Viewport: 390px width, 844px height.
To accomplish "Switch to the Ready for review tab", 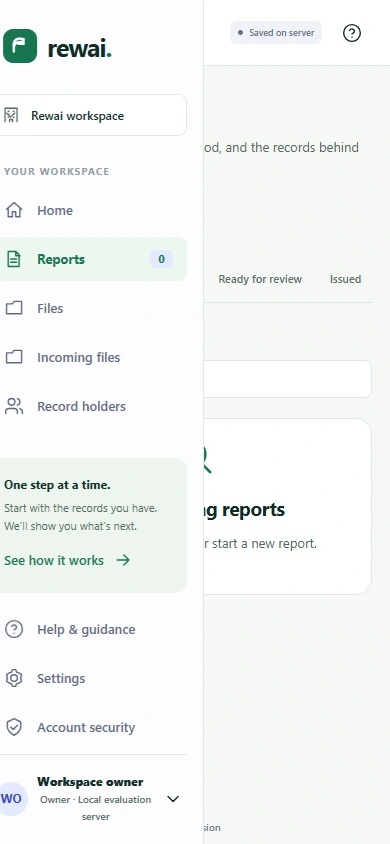I will 260,279.
